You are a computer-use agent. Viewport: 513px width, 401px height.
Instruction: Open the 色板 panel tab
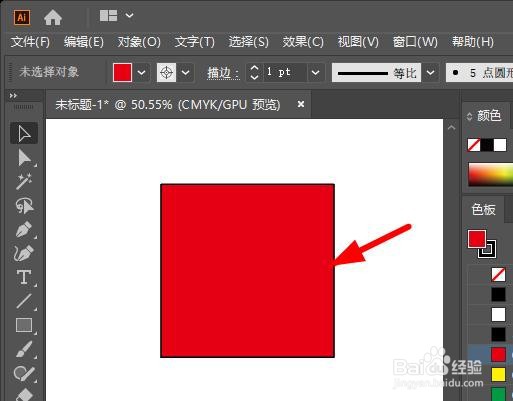(x=483, y=209)
